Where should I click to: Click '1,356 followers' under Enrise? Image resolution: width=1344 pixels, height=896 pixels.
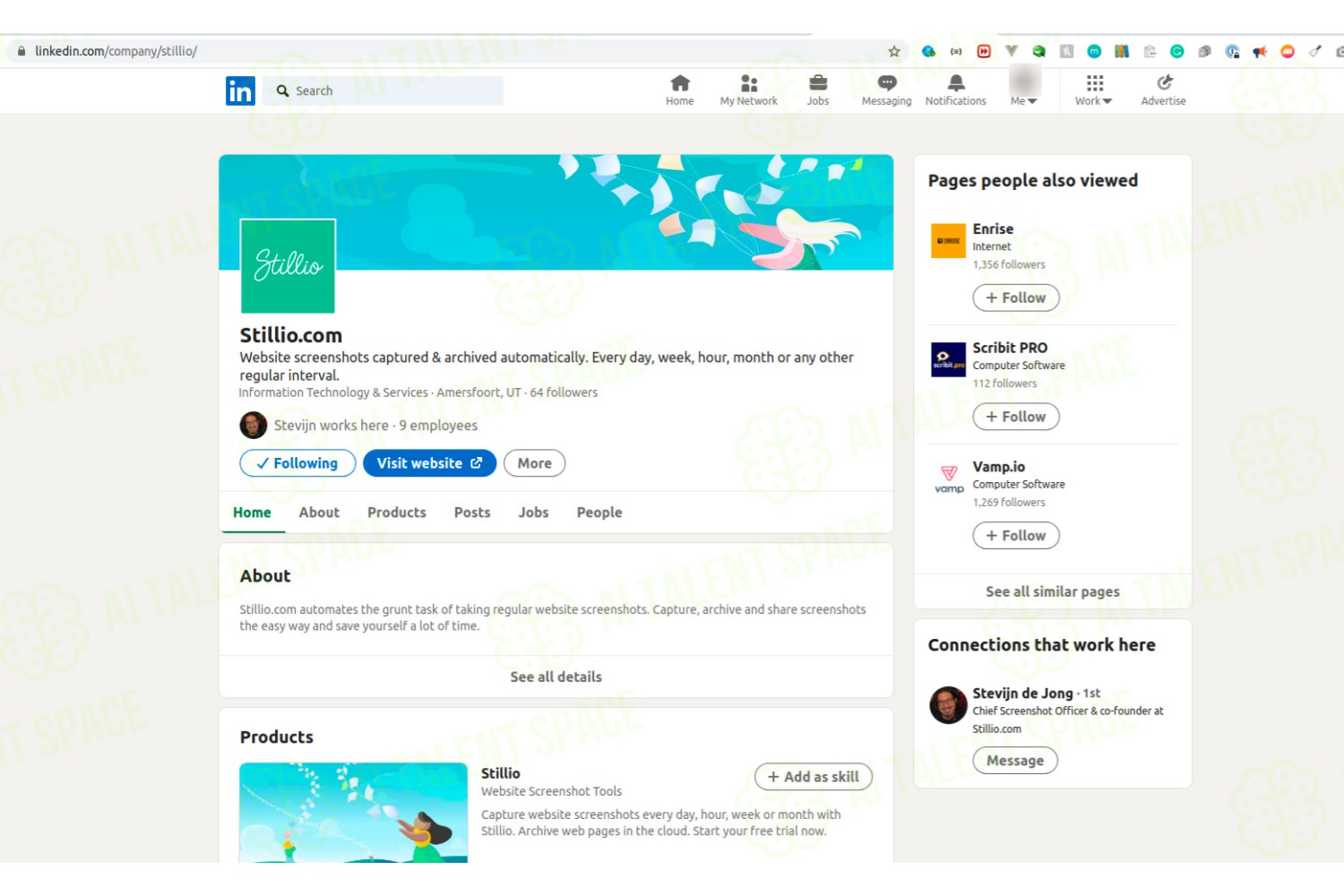(1009, 264)
